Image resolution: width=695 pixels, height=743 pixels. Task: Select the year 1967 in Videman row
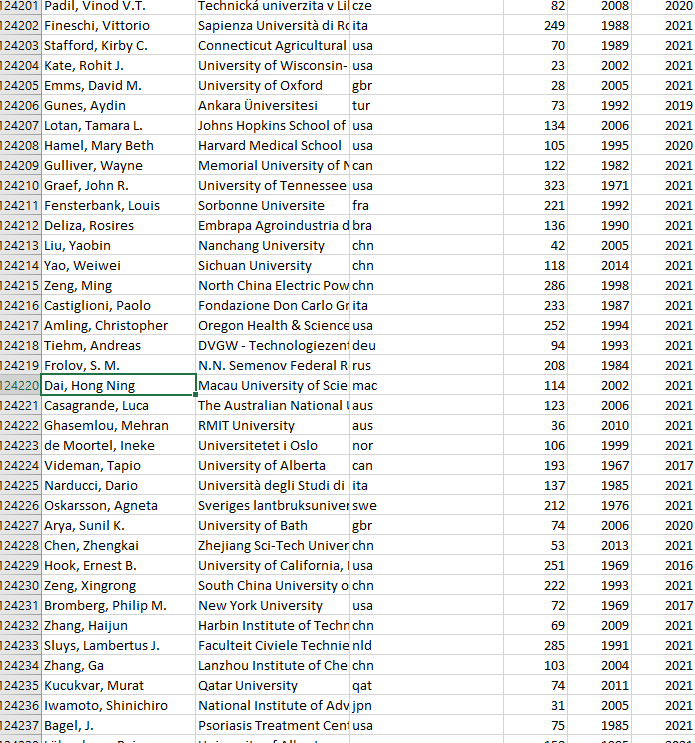pos(599,465)
